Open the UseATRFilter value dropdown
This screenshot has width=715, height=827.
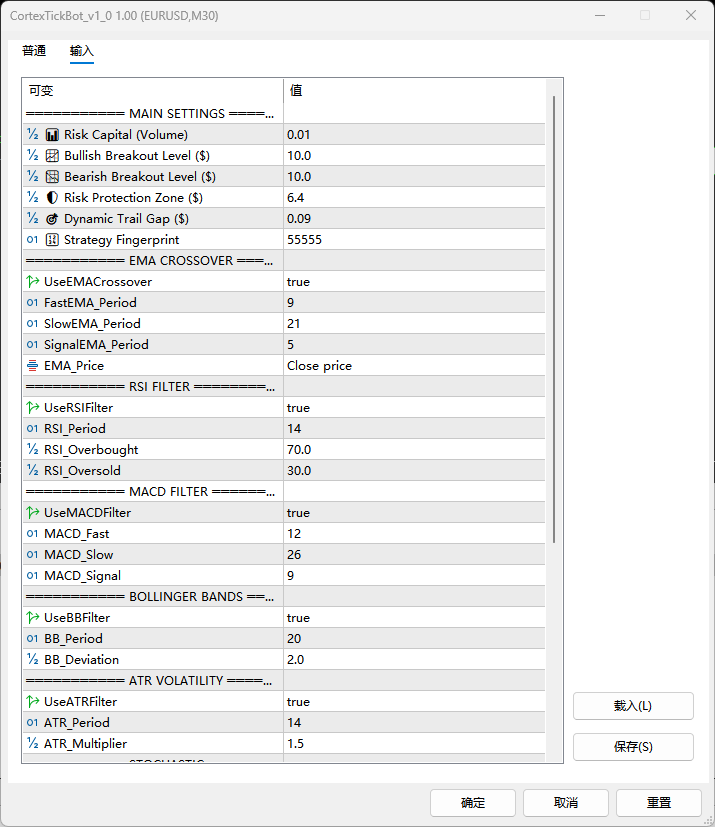[414, 702]
